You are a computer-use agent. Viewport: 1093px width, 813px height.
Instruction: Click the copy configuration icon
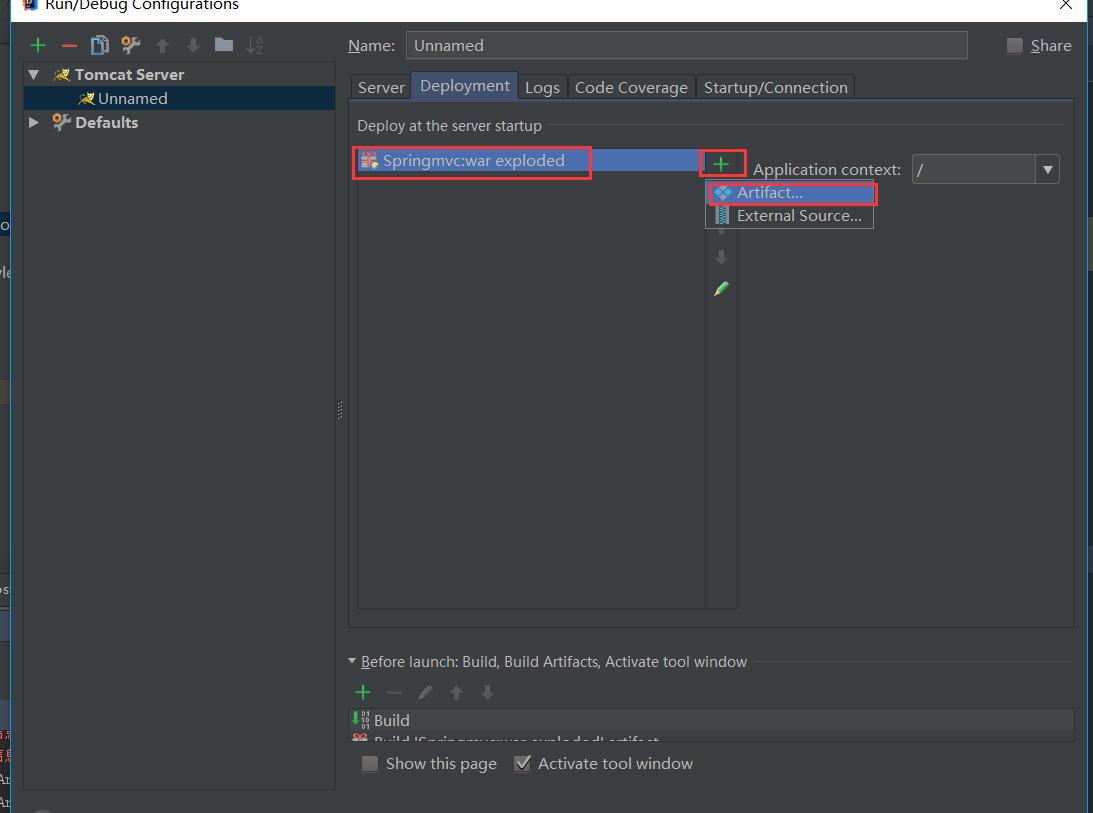[x=99, y=45]
